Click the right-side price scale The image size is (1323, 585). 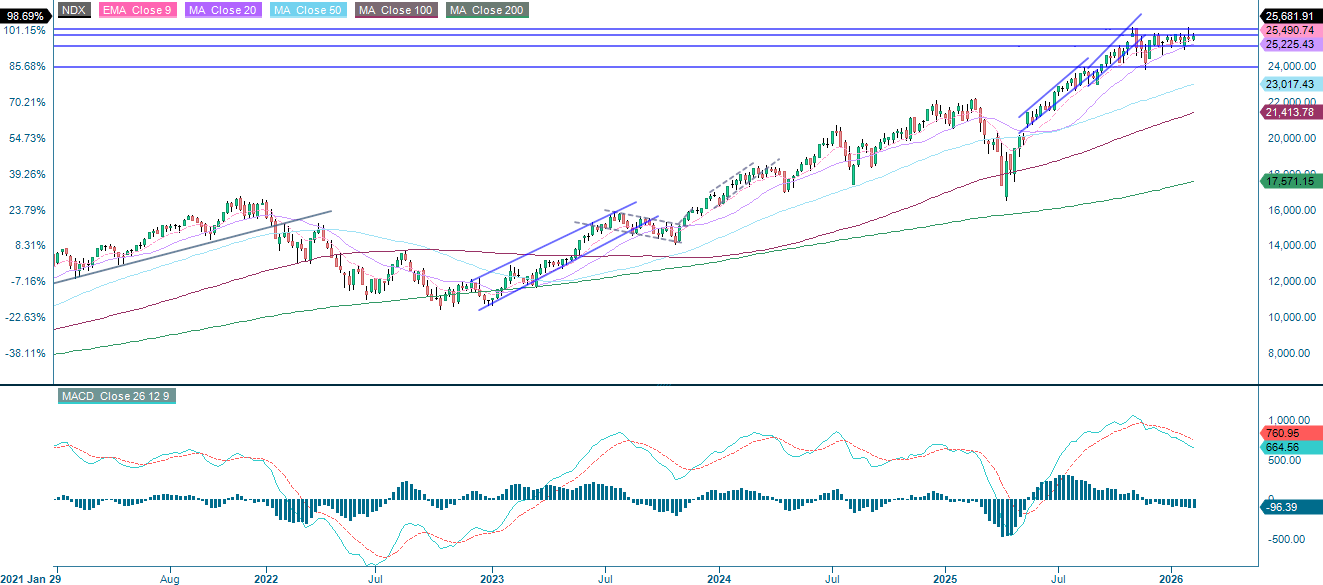click(1291, 250)
